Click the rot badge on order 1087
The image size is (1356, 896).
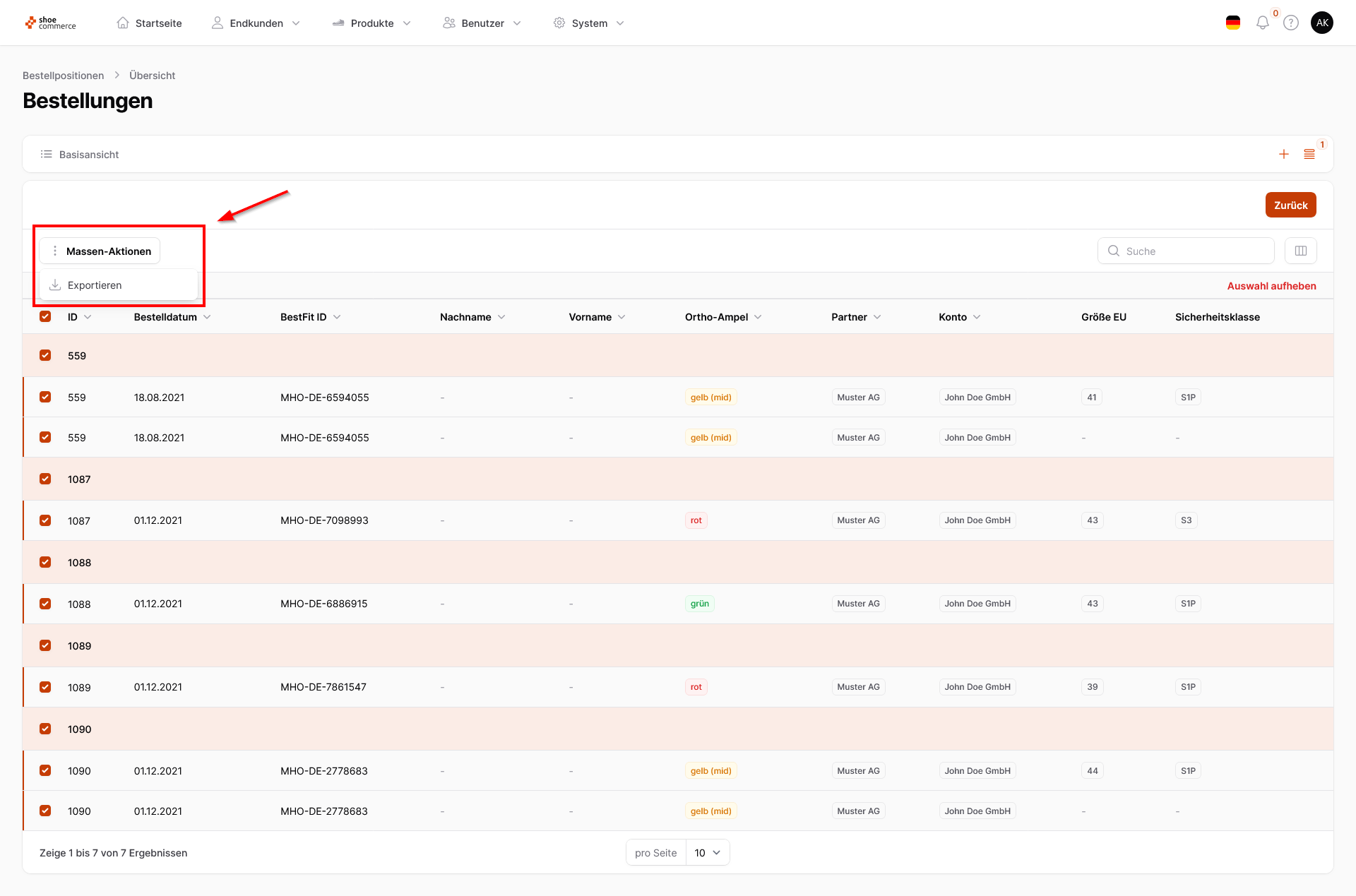click(696, 520)
